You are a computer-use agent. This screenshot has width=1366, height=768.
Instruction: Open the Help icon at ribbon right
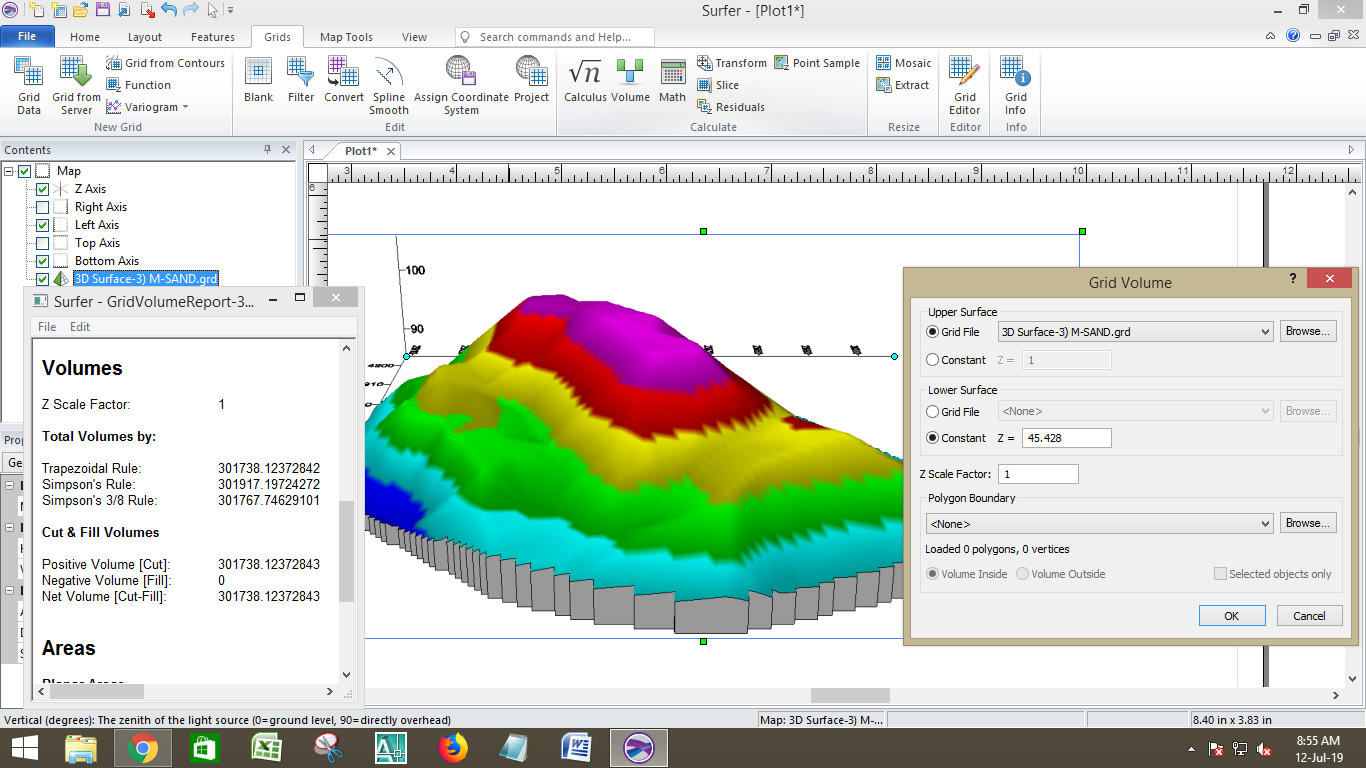(1293, 36)
